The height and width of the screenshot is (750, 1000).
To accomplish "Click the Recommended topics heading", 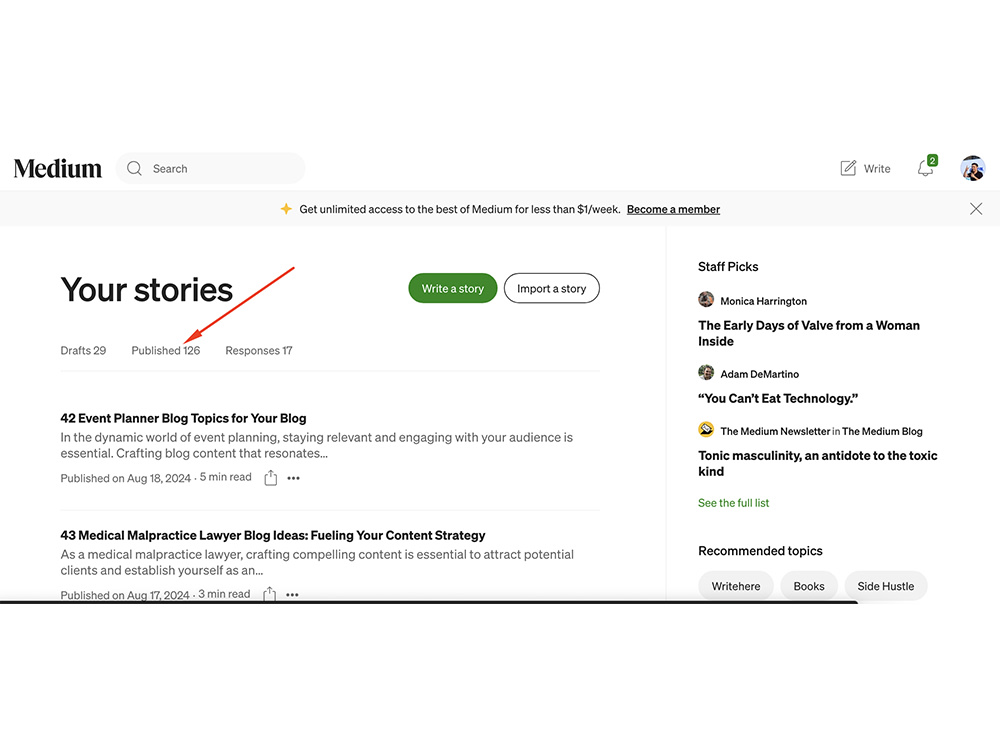I will 760,550.
